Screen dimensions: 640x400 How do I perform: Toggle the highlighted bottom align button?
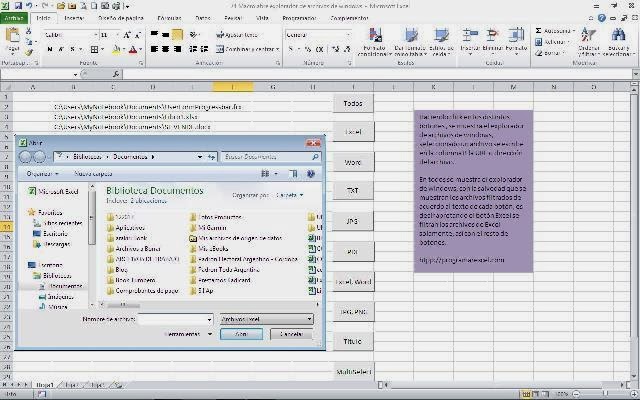(x=177, y=35)
